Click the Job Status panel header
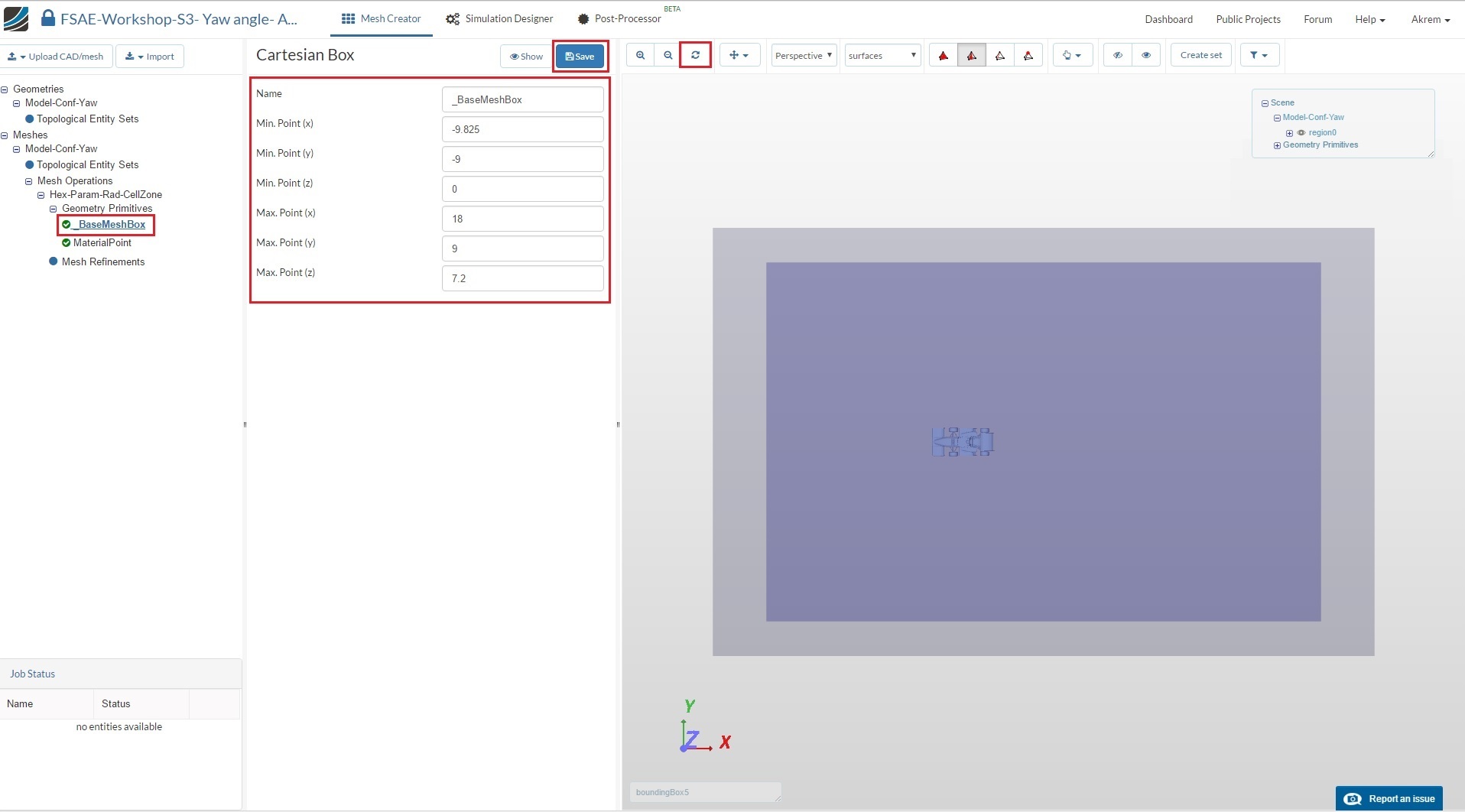 [x=121, y=674]
